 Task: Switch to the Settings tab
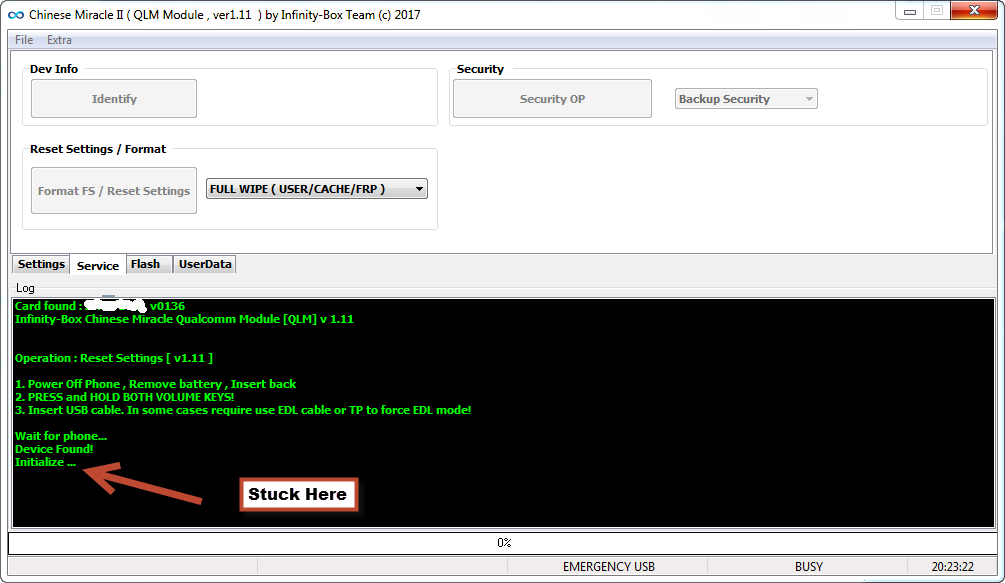point(41,264)
